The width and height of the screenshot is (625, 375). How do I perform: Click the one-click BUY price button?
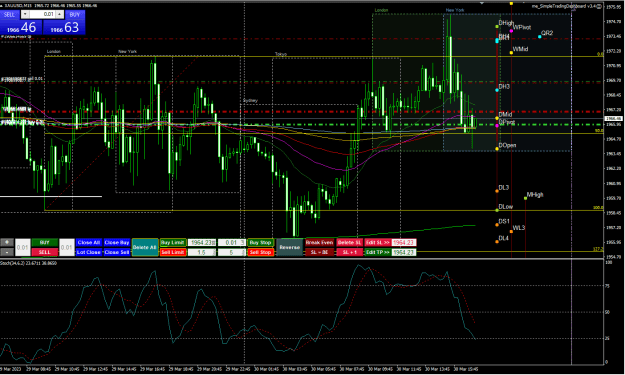click(64, 27)
